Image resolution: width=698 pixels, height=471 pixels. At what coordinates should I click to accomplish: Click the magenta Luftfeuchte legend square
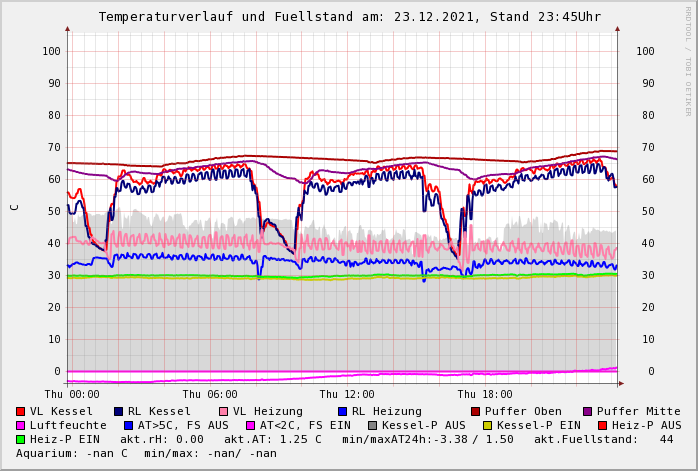[x=20, y=425]
